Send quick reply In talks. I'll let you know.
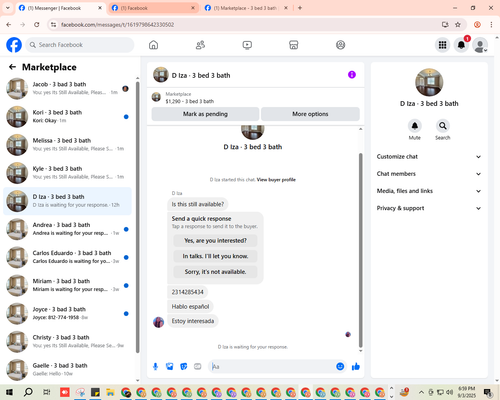 click(215, 256)
